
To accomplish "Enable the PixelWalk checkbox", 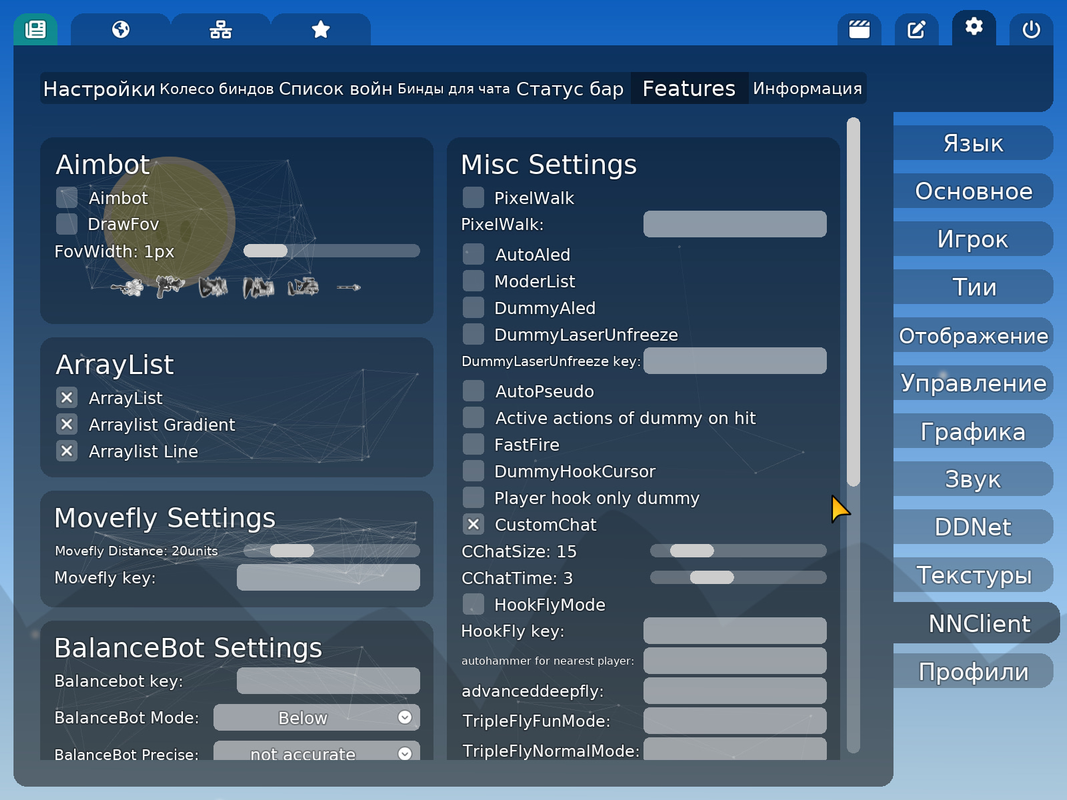I will click(x=474, y=198).
